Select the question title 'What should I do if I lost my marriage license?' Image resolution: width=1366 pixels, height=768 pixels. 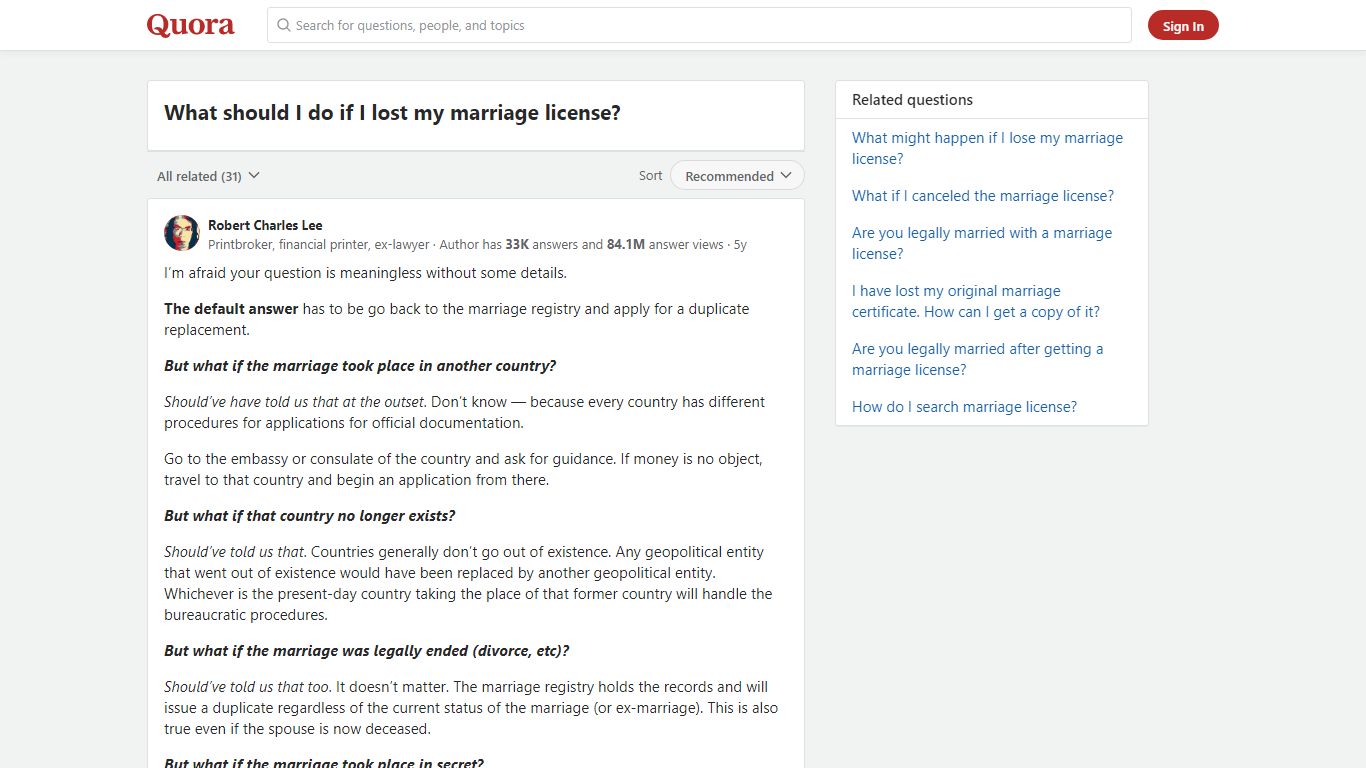pyautogui.click(x=392, y=113)
